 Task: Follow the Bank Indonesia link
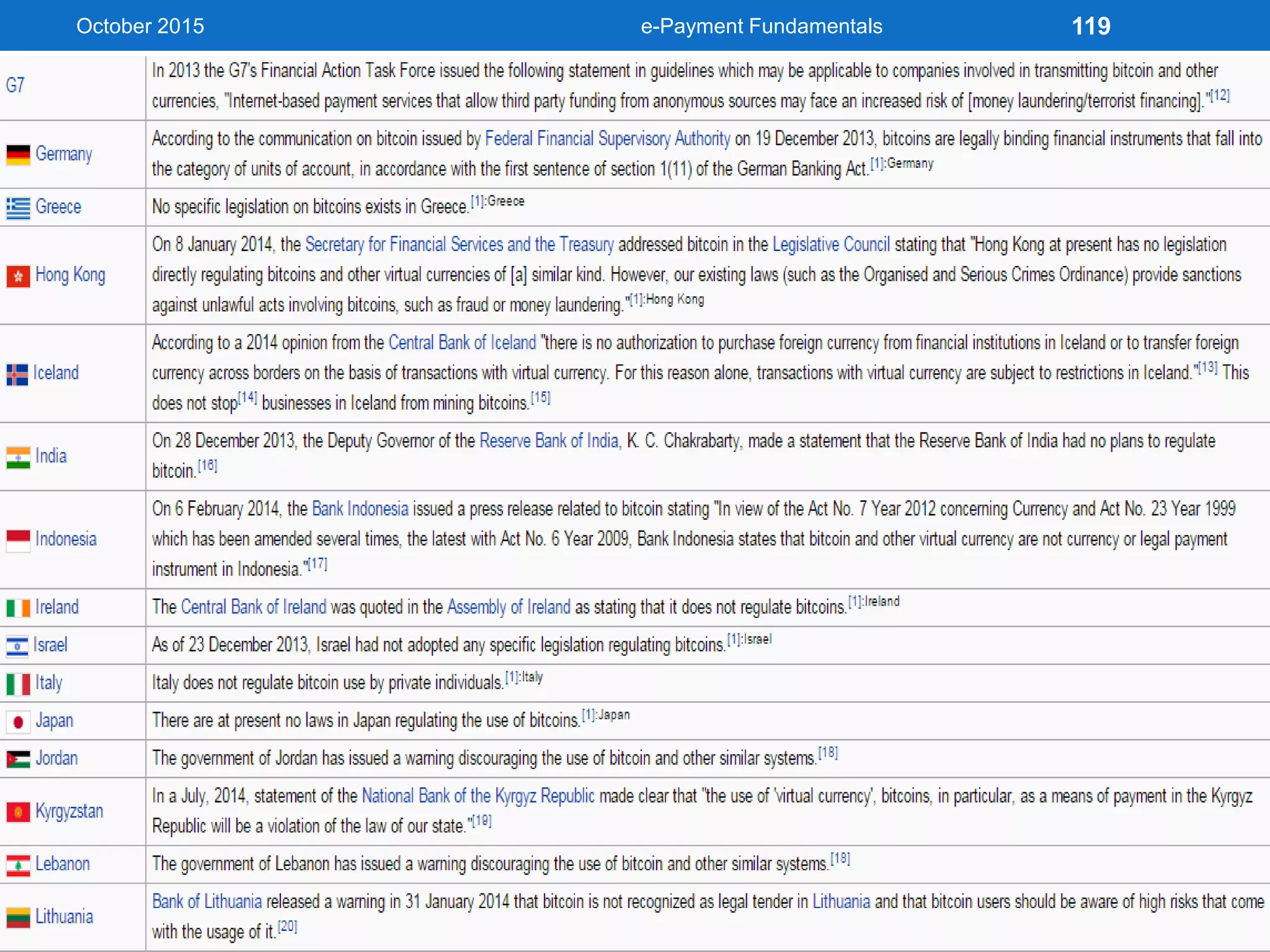[360, 509]
